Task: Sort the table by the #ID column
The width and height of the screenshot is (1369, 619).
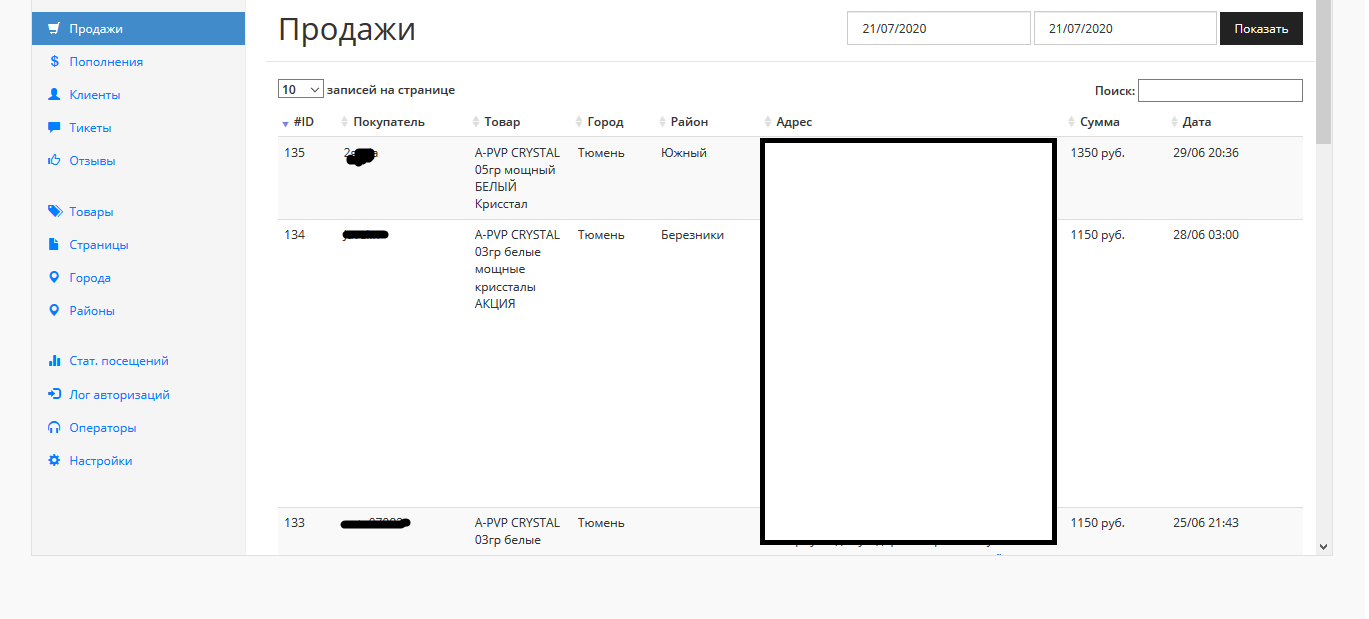Action: point(303,122)
